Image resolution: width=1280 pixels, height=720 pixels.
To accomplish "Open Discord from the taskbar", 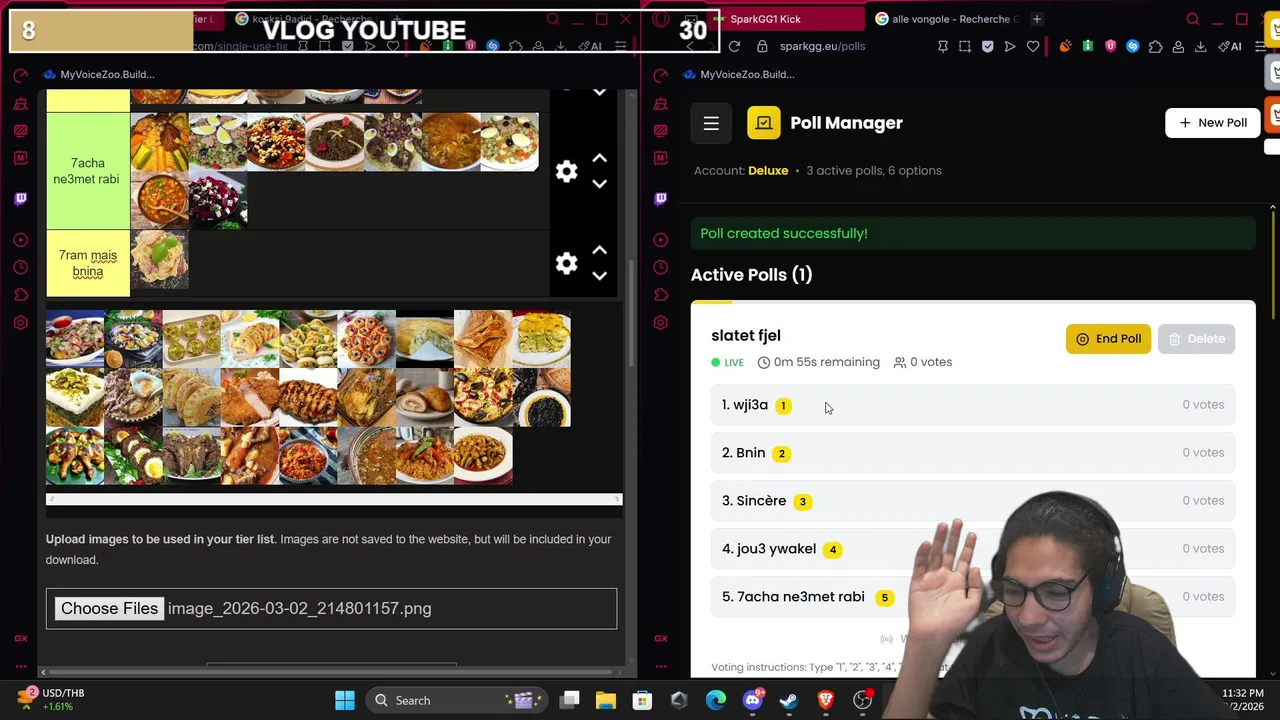I will (753, 700).
